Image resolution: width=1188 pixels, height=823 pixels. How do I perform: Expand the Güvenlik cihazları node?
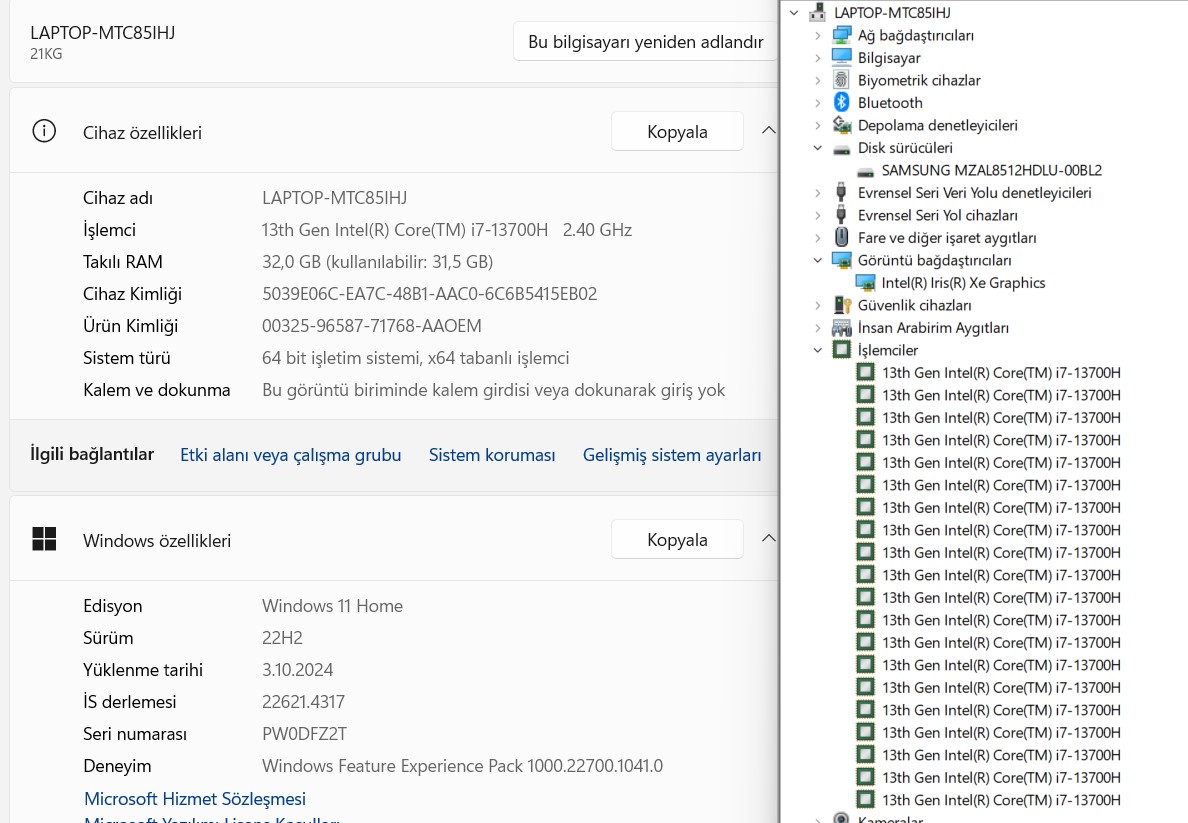tap(818, 305)
